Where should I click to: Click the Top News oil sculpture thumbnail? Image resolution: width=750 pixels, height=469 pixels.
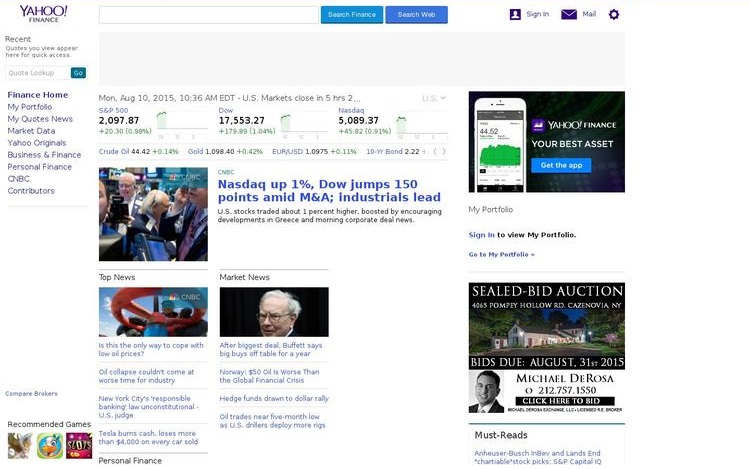pos(153,312)
